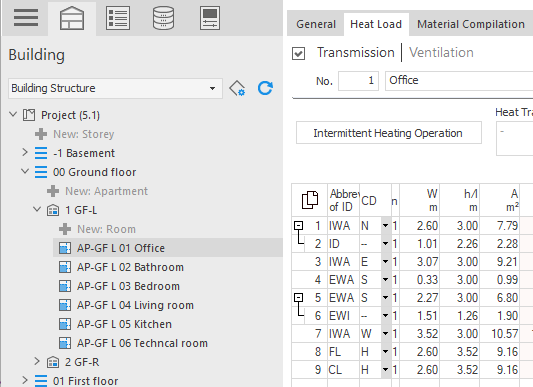This screenshot has height=387, width=533.
Task: Click ID abbreviation in row 2
Action: 343,244
